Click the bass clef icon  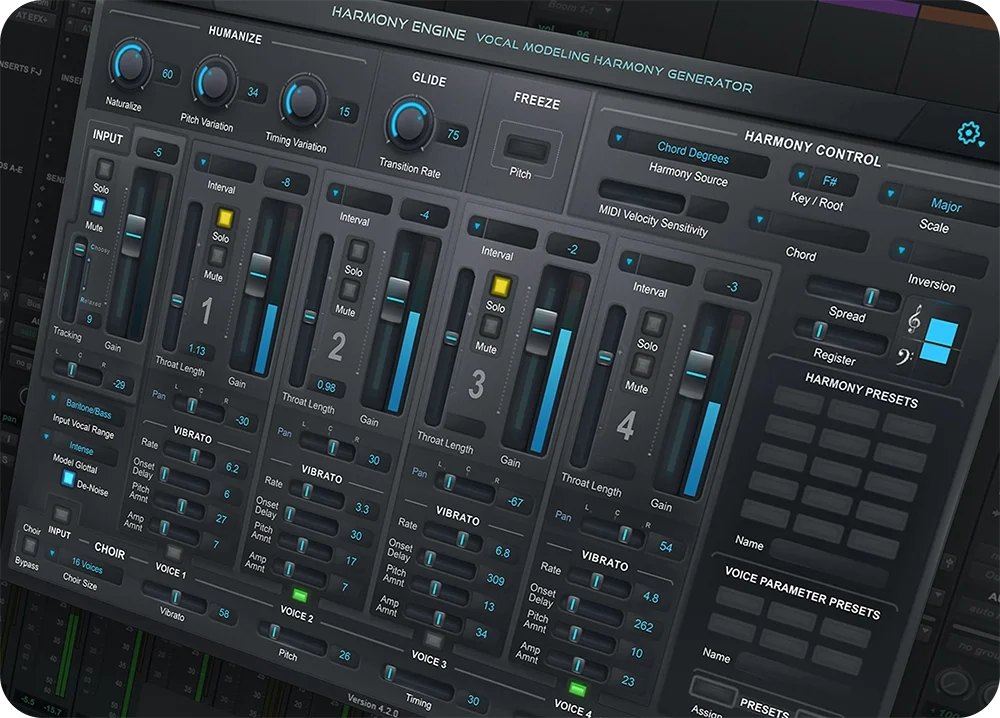(904, 357)
